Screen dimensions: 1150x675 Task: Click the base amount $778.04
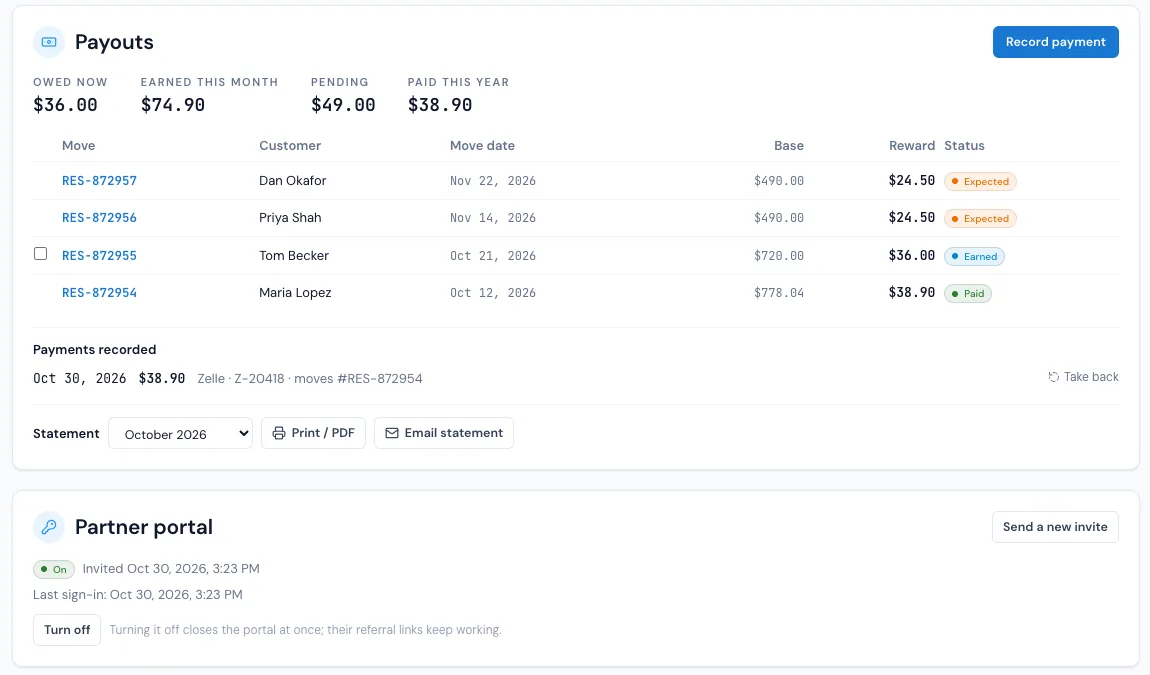[779, 293]
